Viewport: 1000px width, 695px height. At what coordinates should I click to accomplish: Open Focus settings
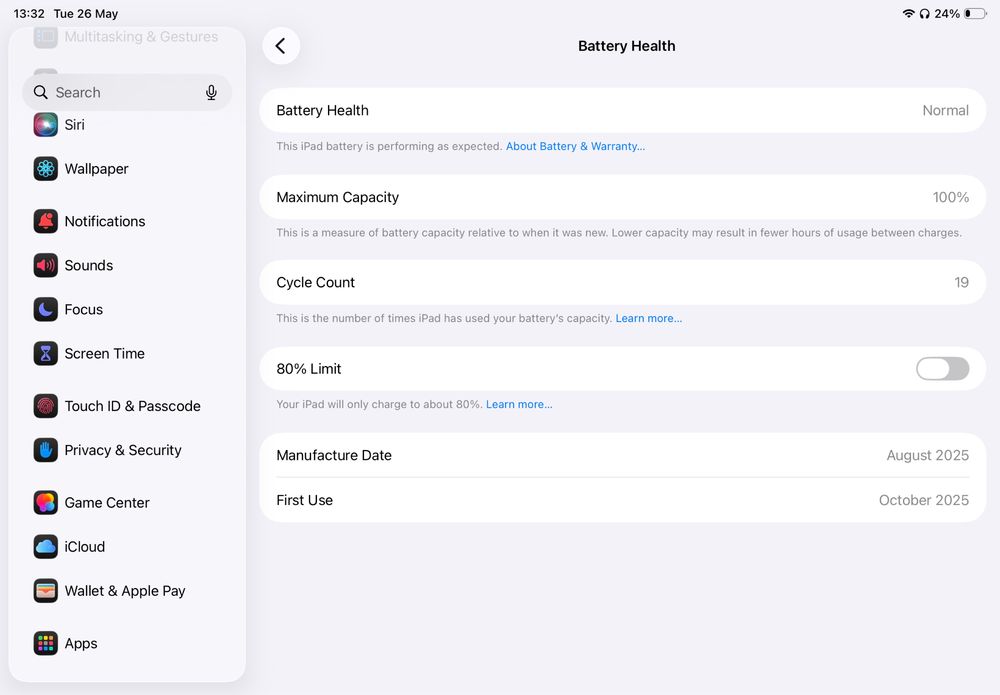pos(127,309)
